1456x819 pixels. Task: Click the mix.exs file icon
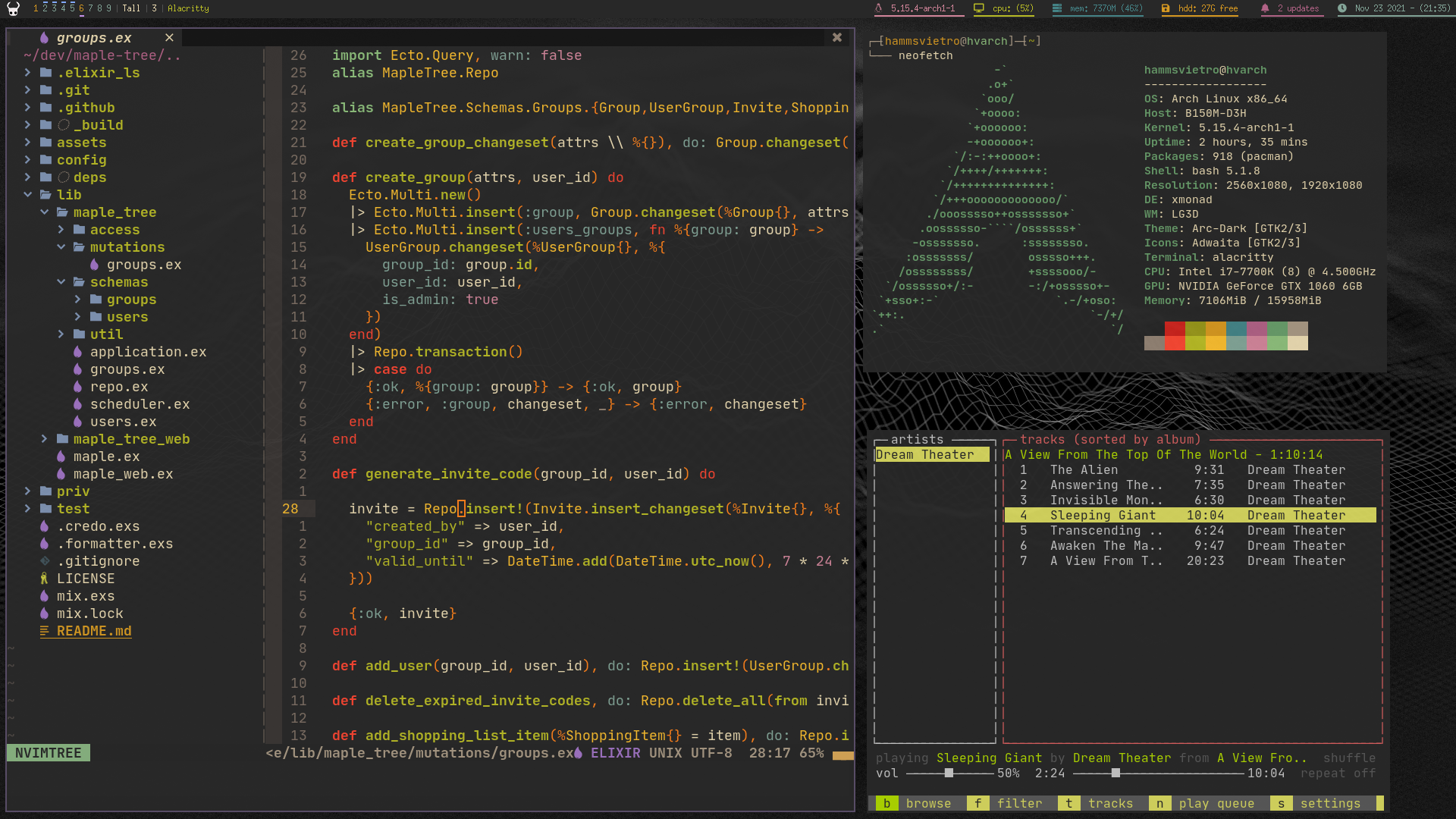(44, 596)
